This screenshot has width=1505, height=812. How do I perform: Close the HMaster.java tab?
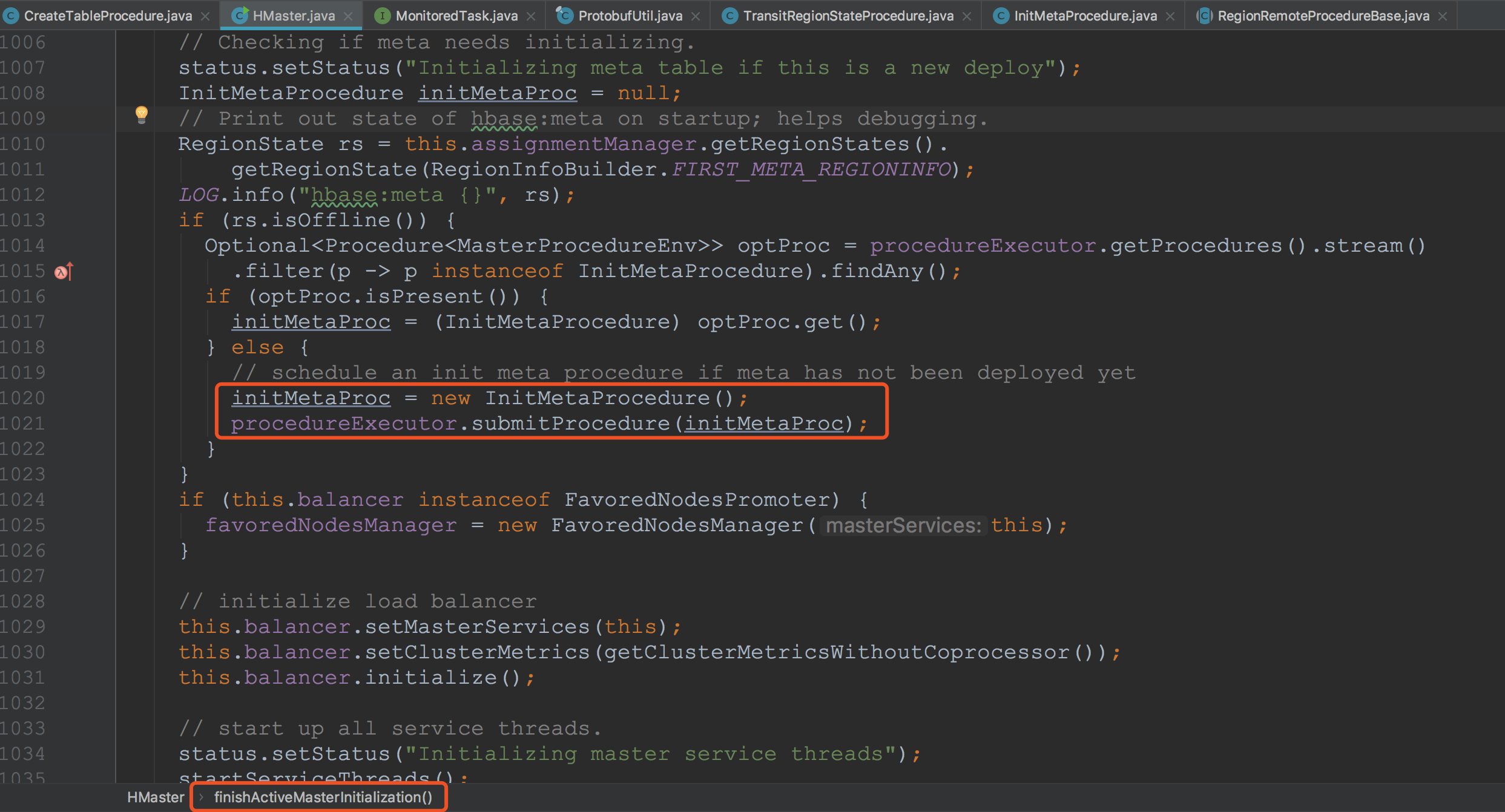348,16
